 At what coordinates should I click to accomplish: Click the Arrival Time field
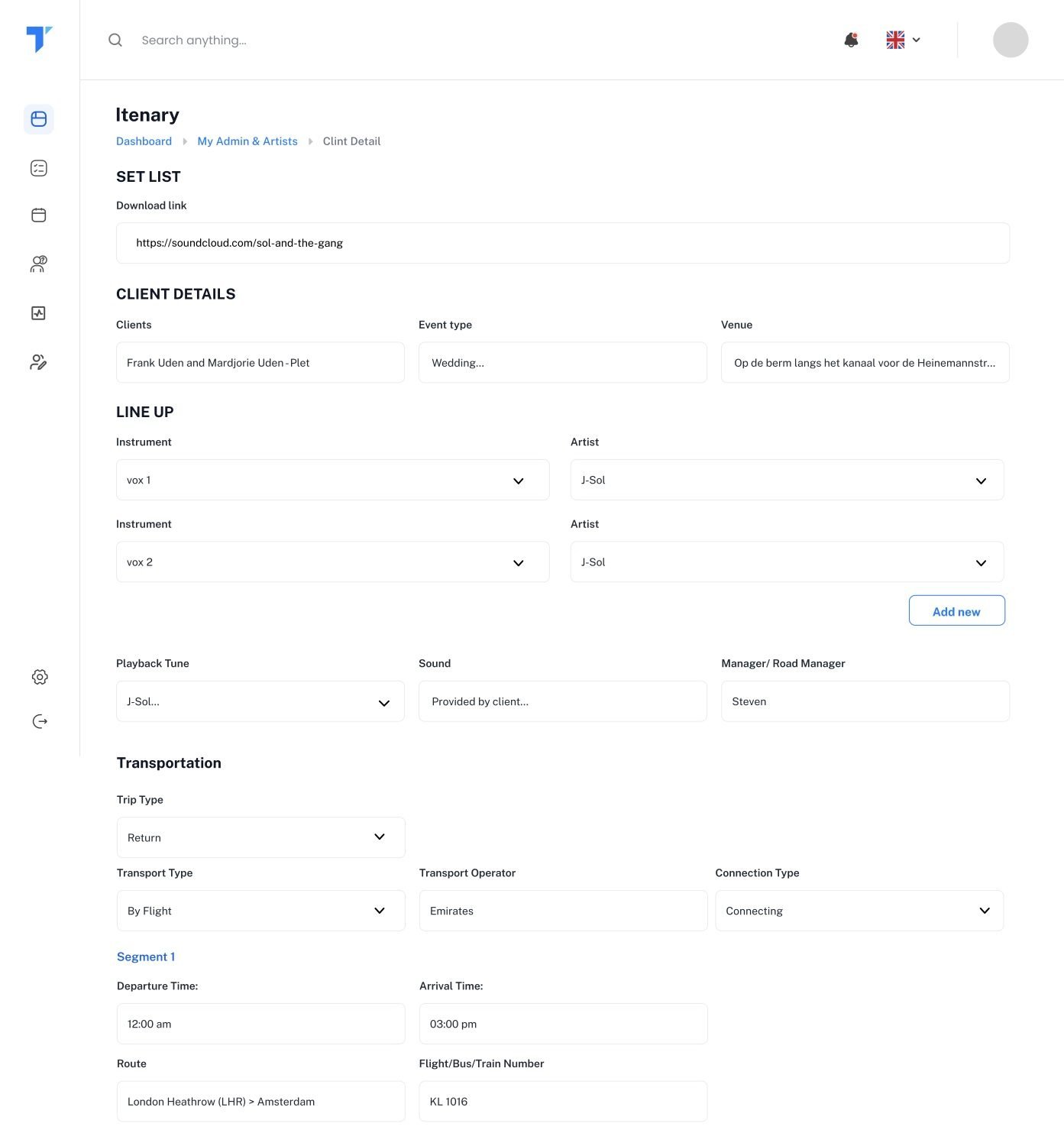pos(564,1024)
